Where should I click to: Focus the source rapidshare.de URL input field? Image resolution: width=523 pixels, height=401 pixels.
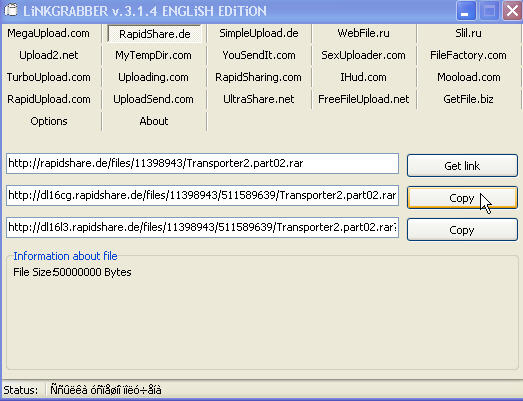point(202,163)
